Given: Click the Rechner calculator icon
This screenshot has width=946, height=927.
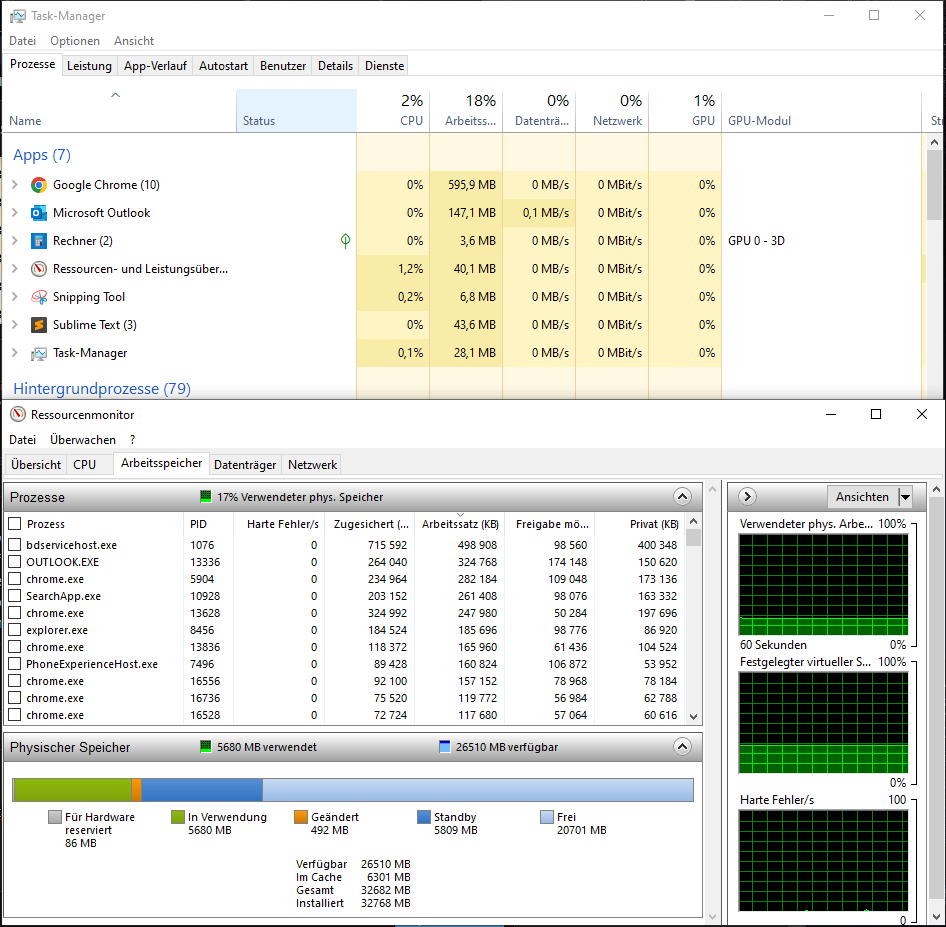Looking at the screenshot, I should coord(39,241).
